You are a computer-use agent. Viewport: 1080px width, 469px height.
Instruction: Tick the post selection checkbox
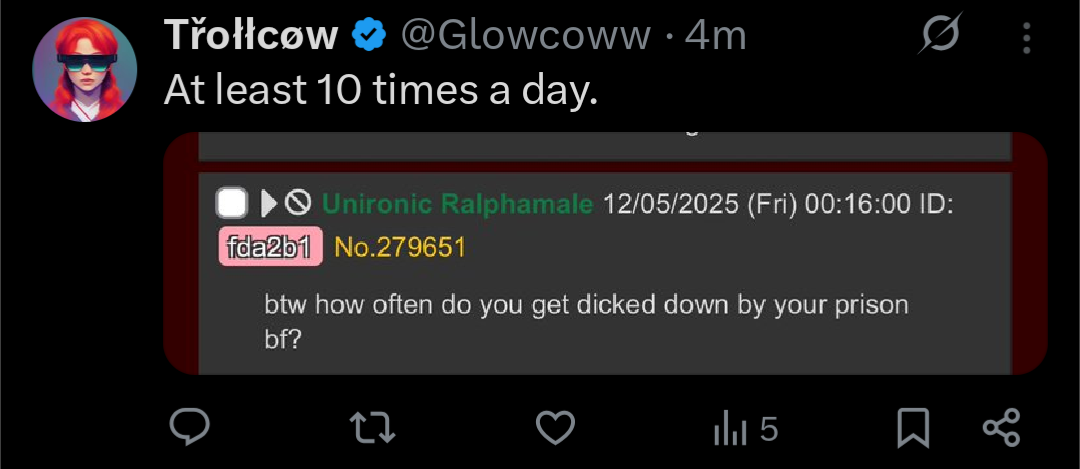pyautogui.click(x=232, y=204)
